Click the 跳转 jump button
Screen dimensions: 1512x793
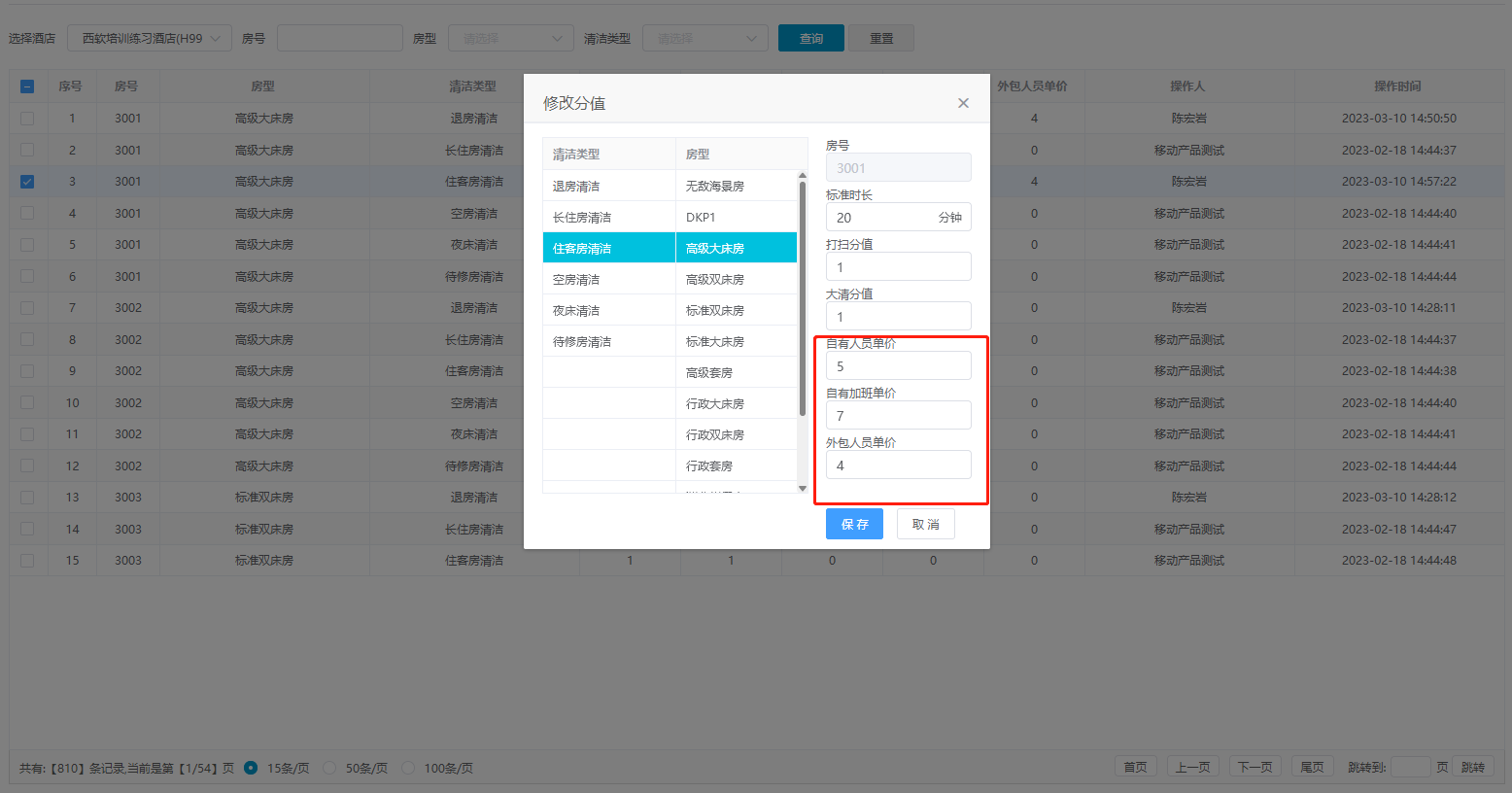pos(1473,768)
